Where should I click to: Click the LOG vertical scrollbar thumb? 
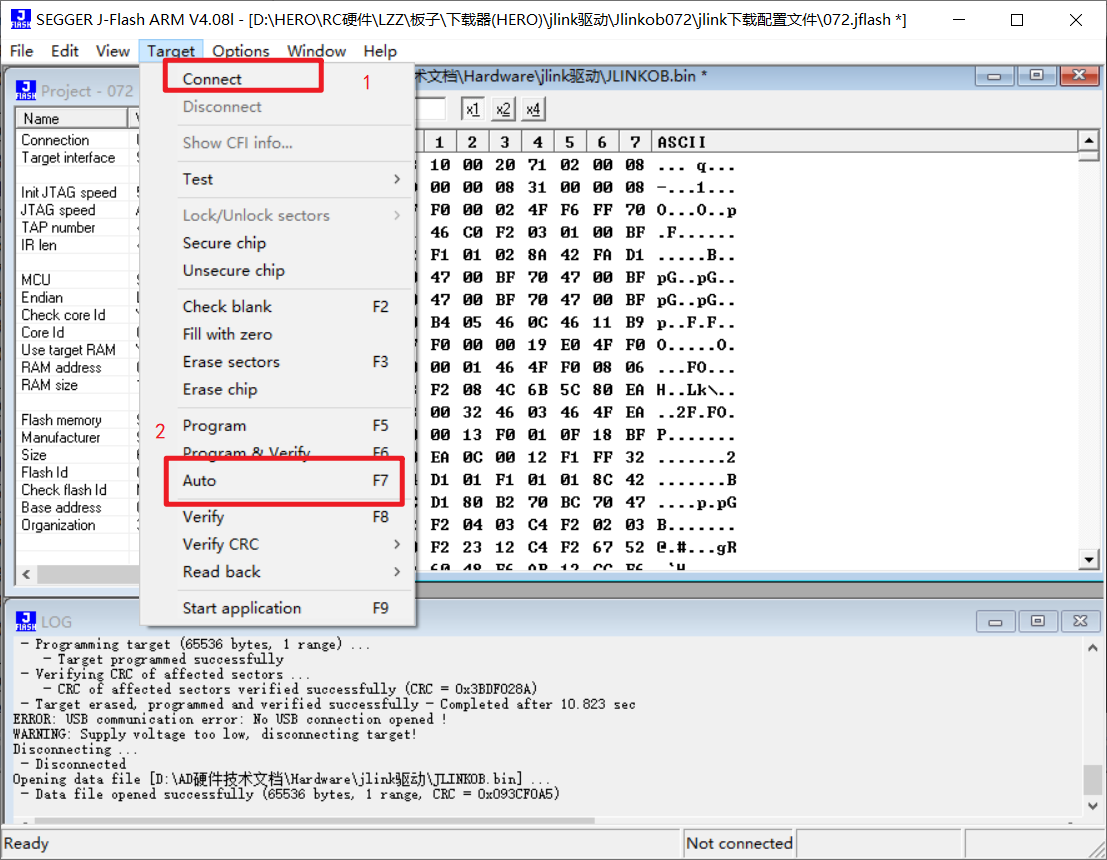pos(1092,780)
